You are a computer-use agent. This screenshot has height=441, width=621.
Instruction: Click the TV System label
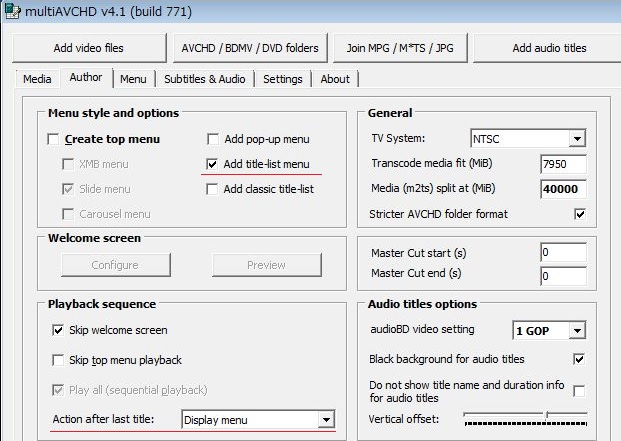[398, 138]
